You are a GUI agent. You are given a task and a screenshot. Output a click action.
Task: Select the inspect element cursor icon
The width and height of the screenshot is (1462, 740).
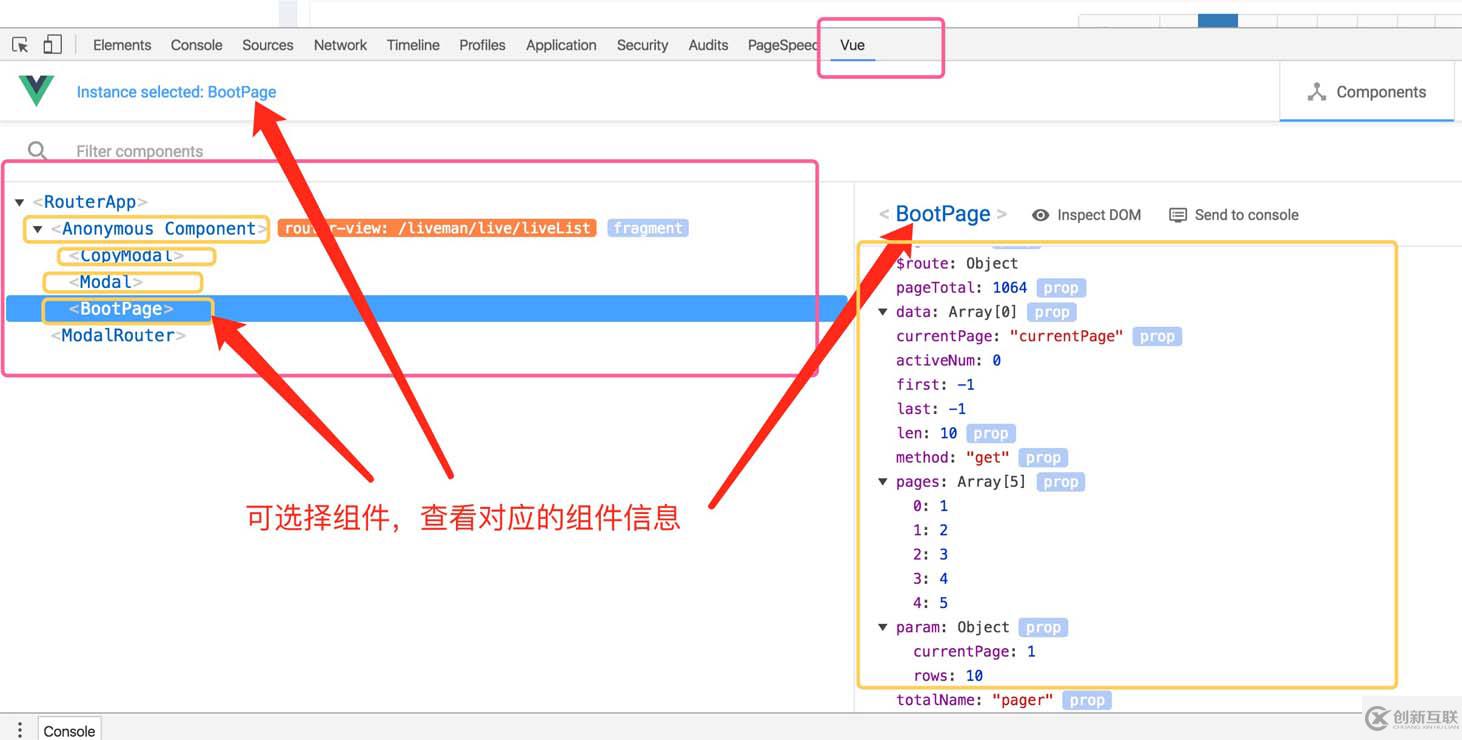pyautogui.click(x=20, y=45)
